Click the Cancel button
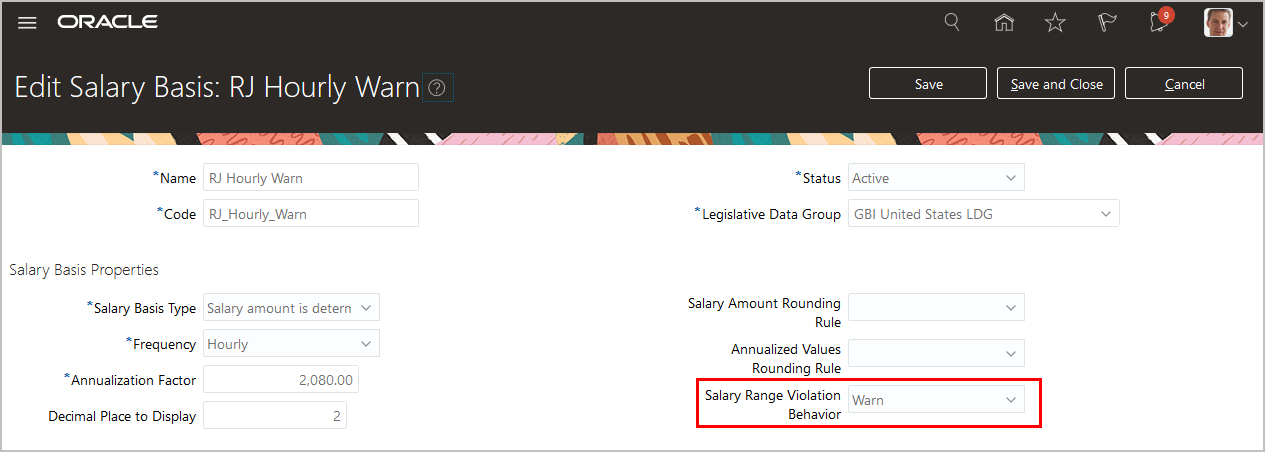1265x452 pixels. tap(1184, 84)
